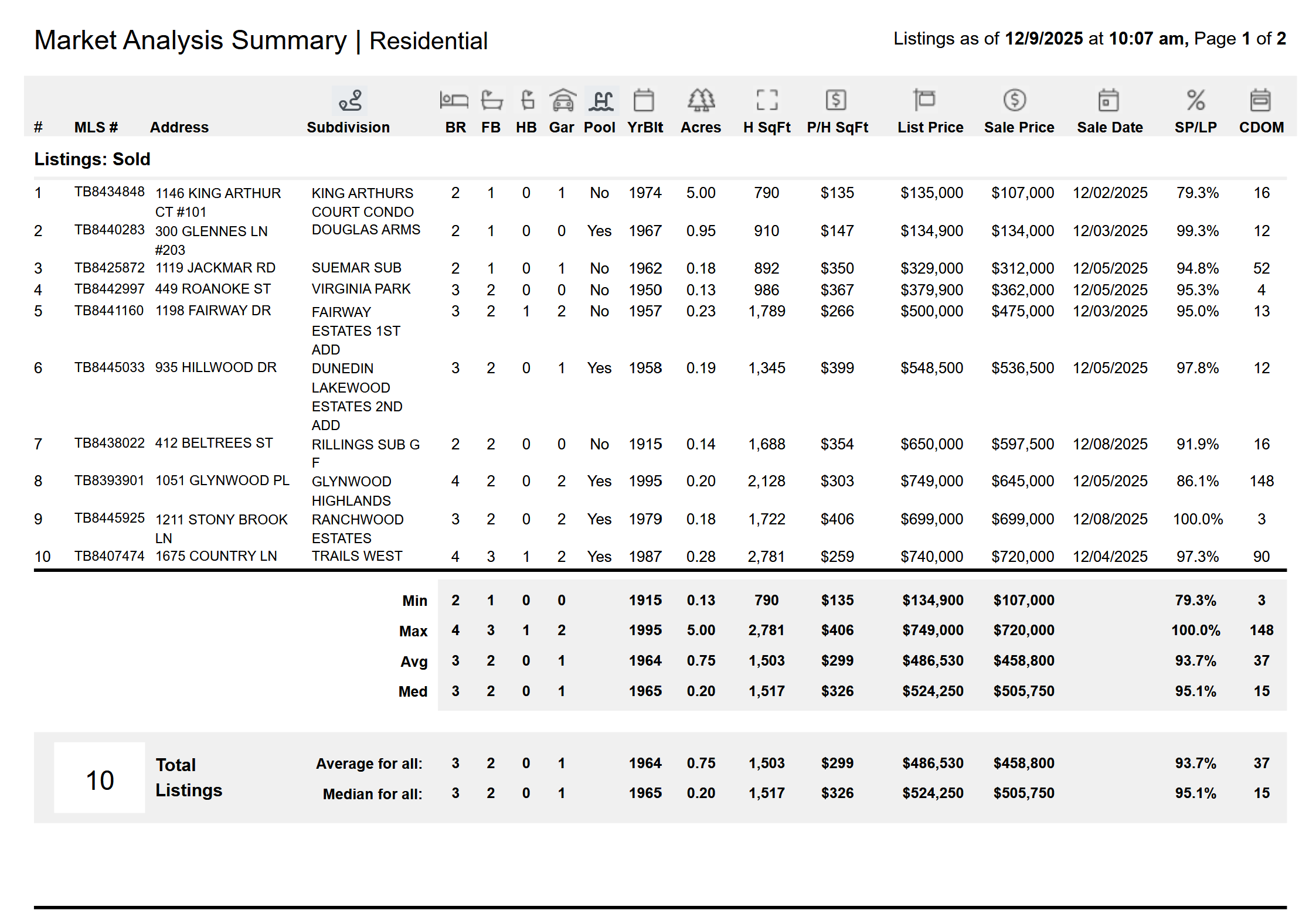
Task: Click the calendar icon above YrBlt
Action: (644, 100)
